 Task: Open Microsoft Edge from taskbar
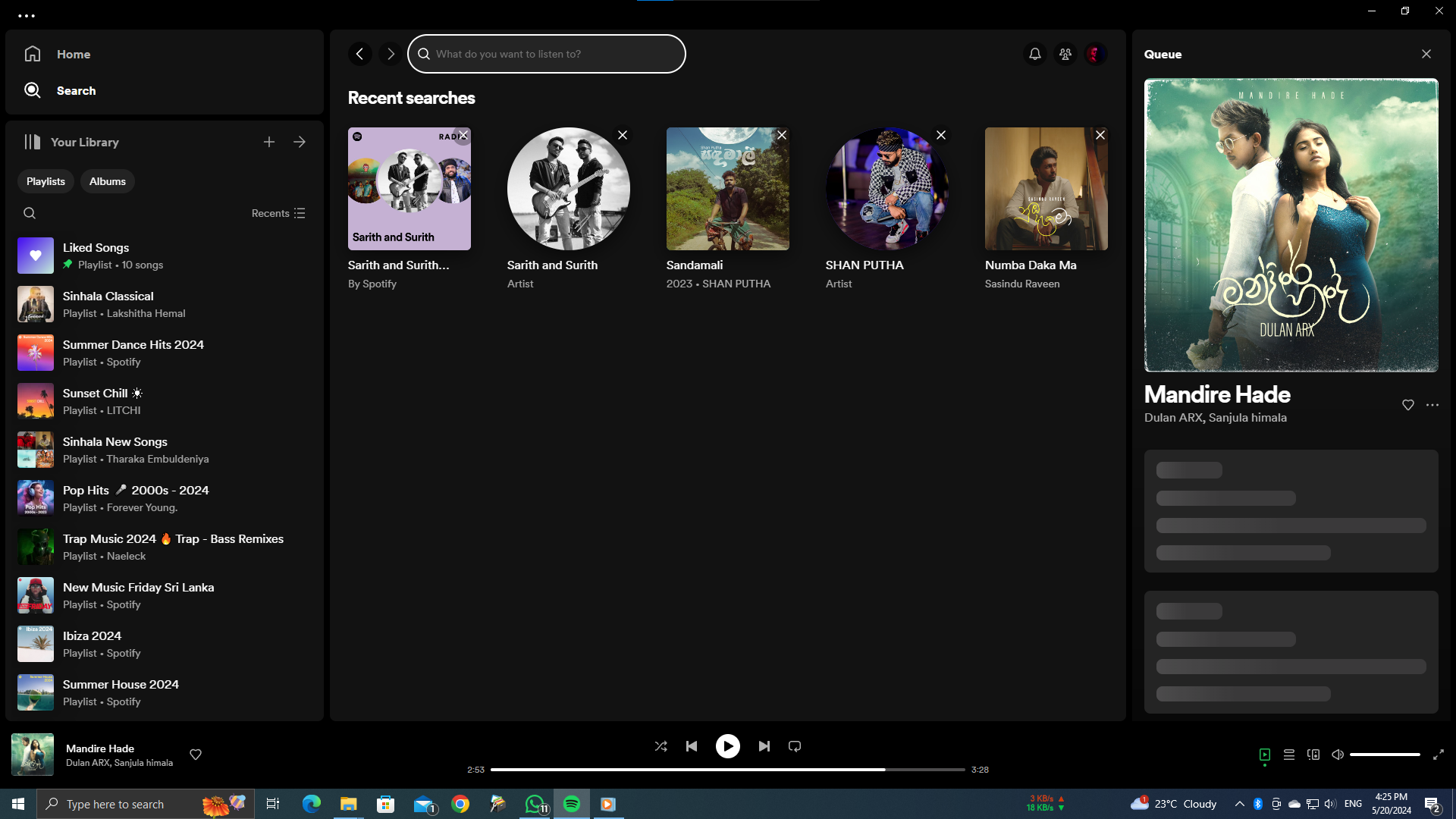pyautogui.click(x=312, y=804)
